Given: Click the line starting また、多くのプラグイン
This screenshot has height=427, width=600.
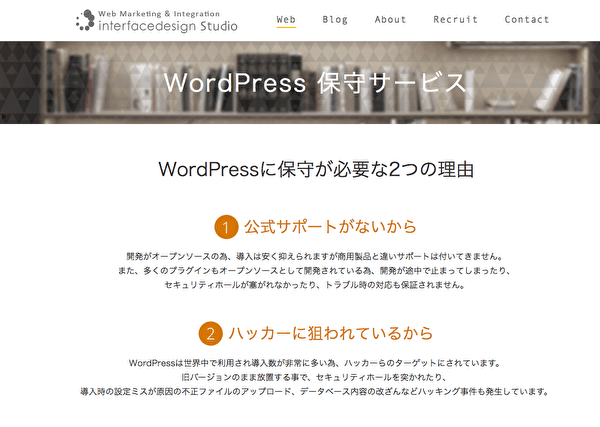Looking at the screenshot, I should click(315, 271).
